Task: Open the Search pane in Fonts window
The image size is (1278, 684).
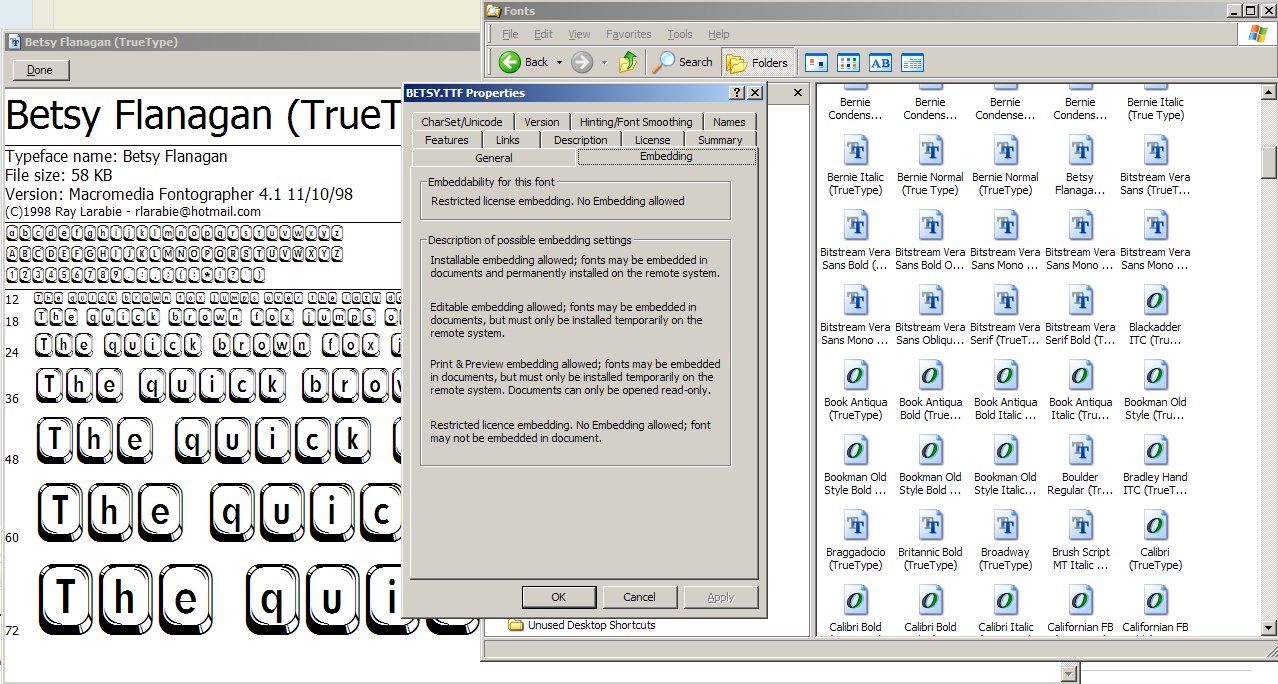Action: tap(683, 62)
